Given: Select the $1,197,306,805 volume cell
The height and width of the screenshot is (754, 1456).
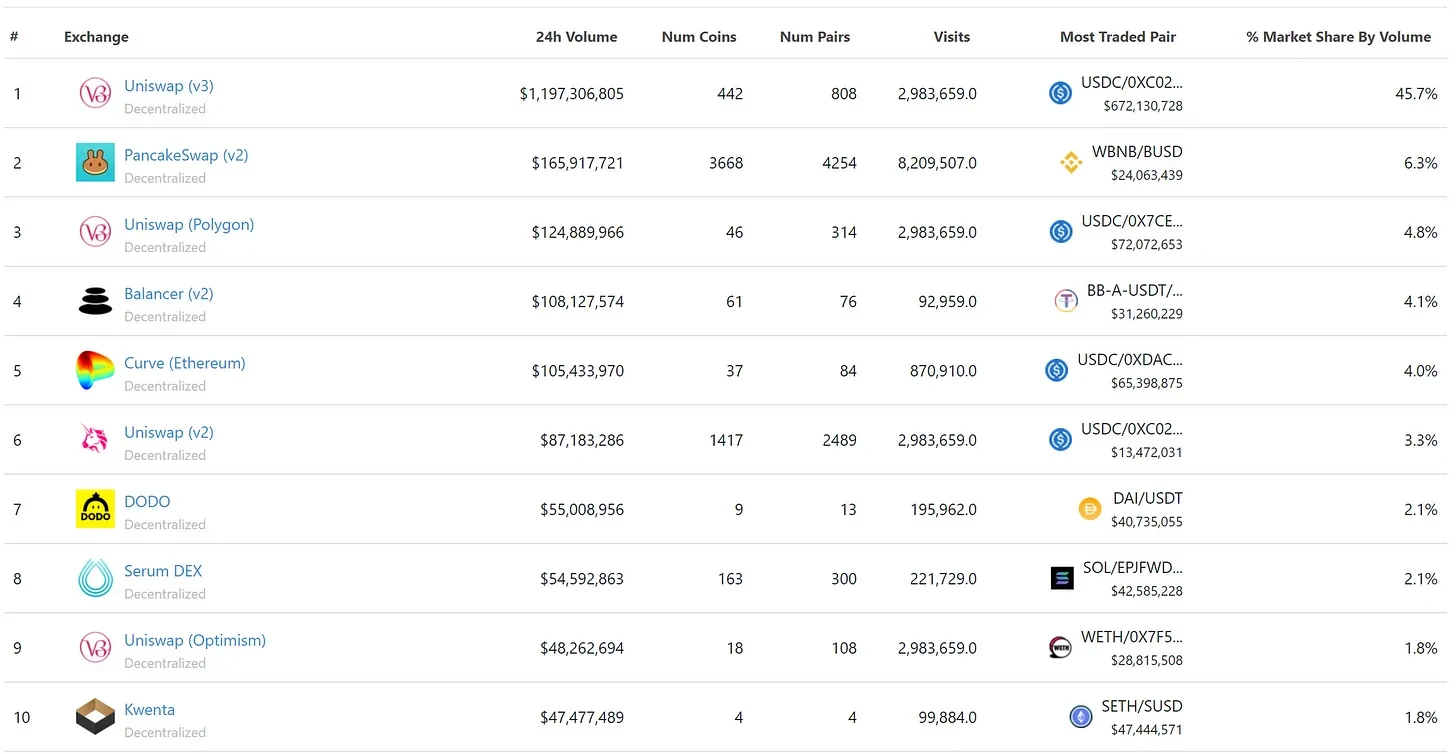Looking at the screenshot, I should [572, 94].
